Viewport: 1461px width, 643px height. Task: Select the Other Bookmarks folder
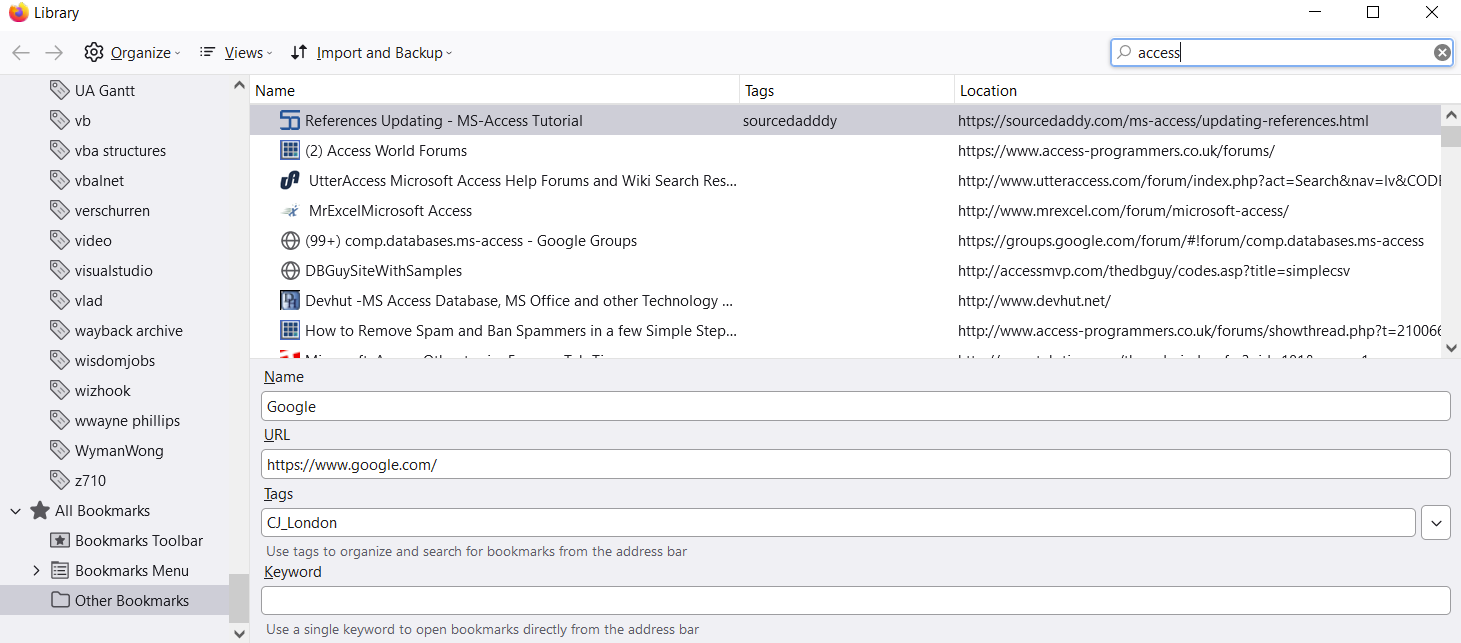[x=131, y=601]
